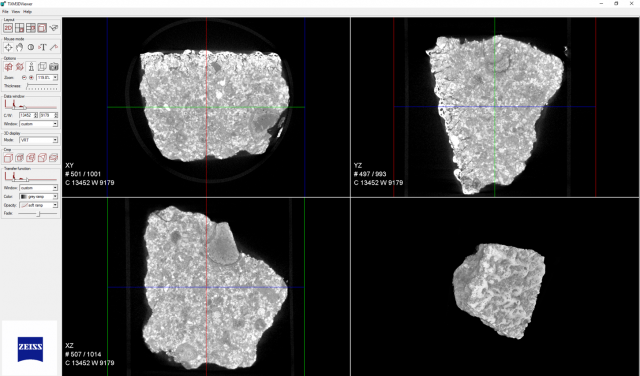Select the 2D layout icon
The image size is (640, 376).
8,28
